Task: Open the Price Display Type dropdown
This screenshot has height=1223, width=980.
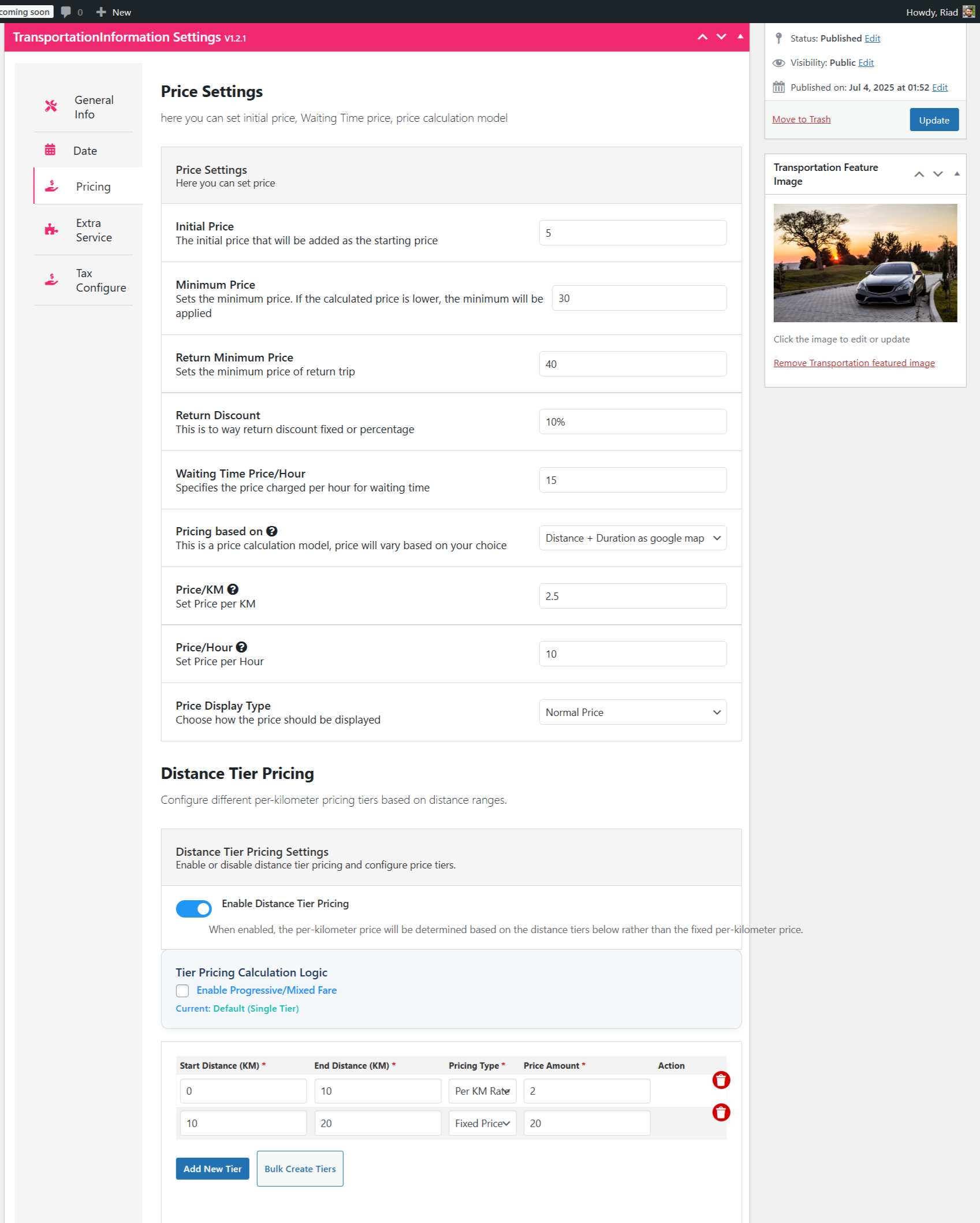Action: pos(632,712)
